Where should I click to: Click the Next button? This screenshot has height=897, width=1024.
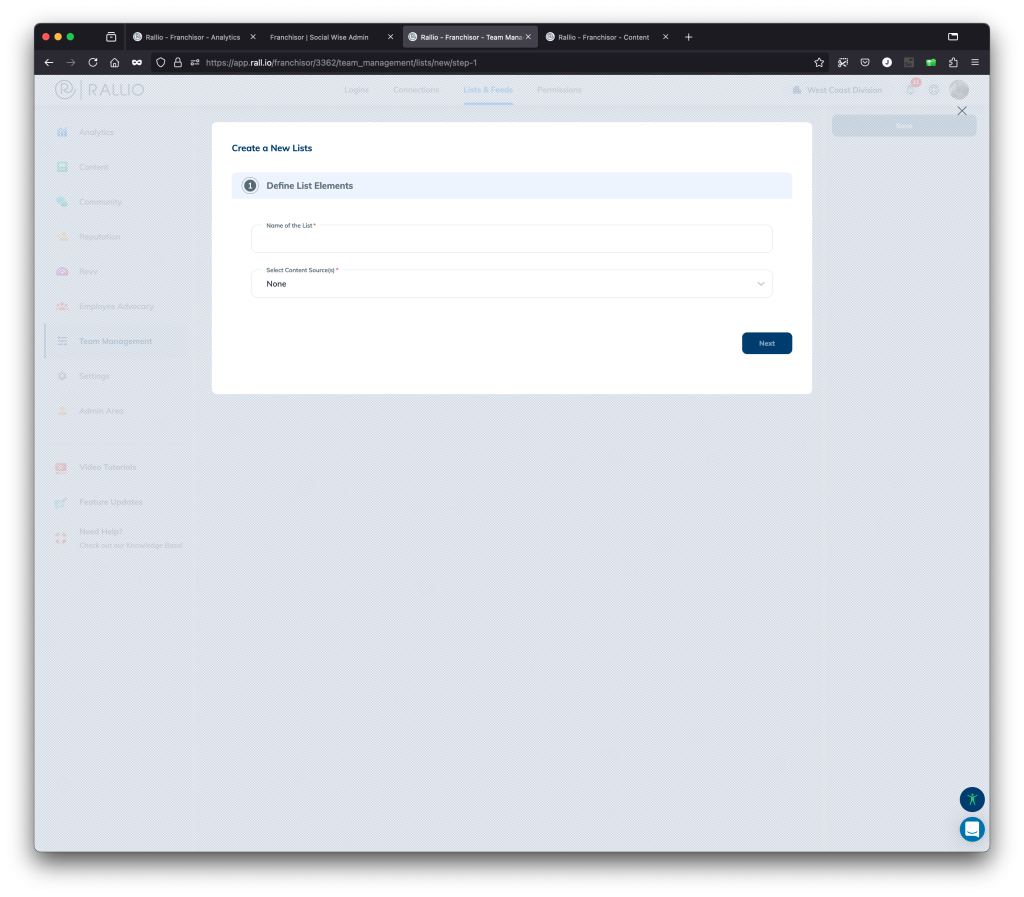(766, 343)
